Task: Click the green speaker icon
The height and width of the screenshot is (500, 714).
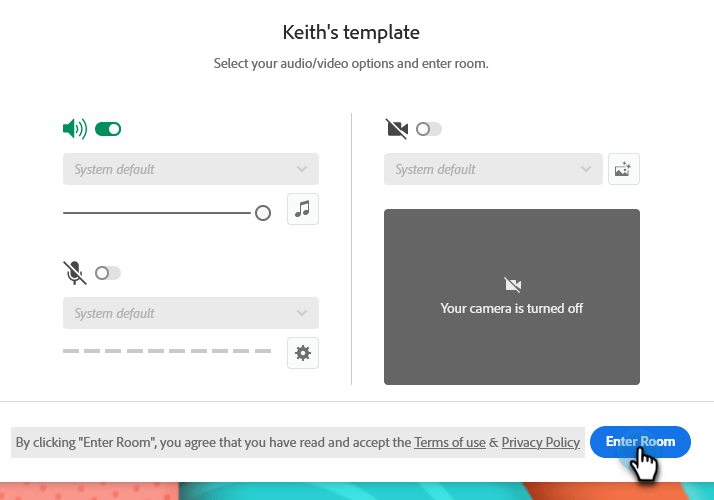Action: click(x=74, y=129)
